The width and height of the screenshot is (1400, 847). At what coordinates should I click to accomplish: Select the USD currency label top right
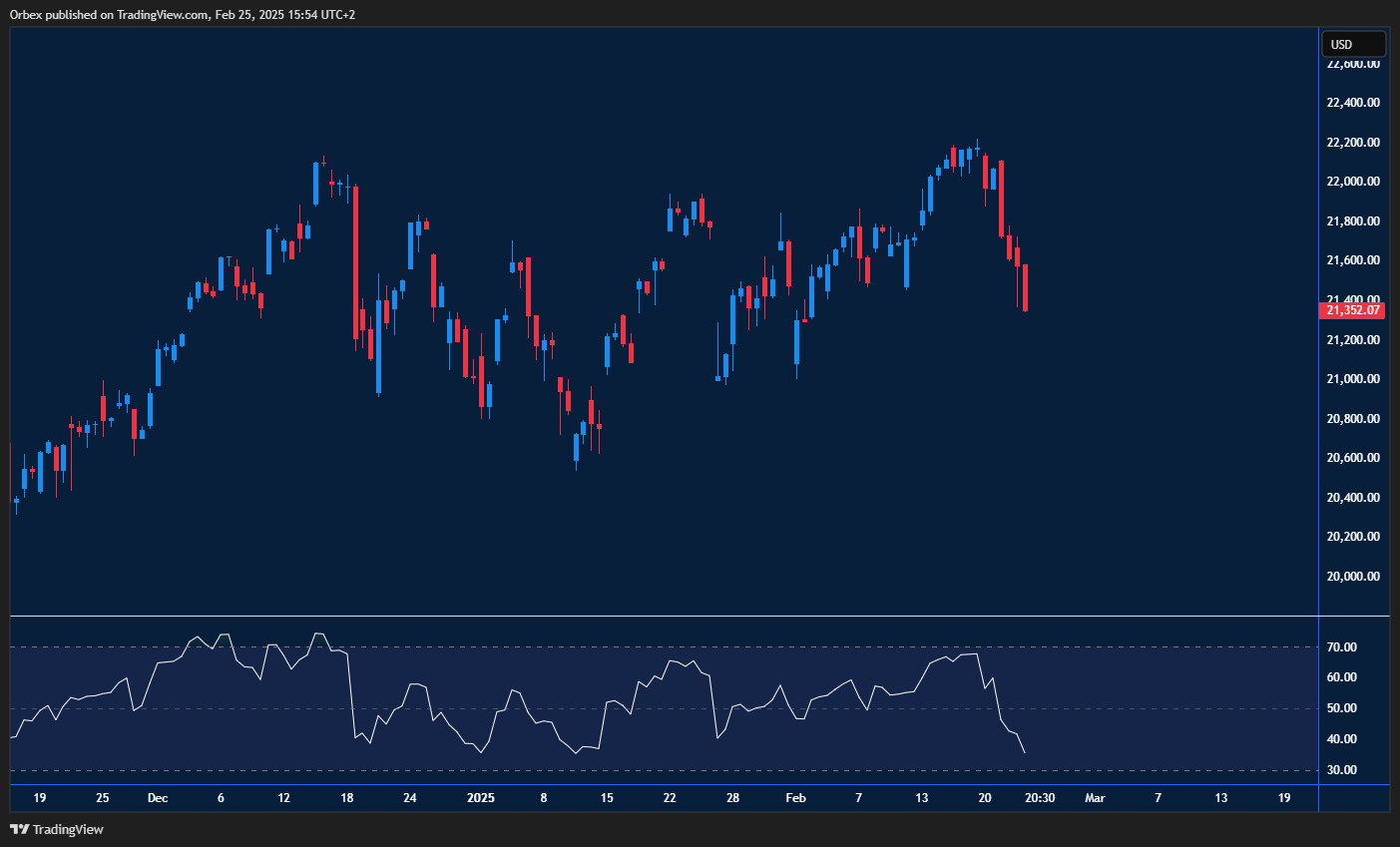(1353, 44)
